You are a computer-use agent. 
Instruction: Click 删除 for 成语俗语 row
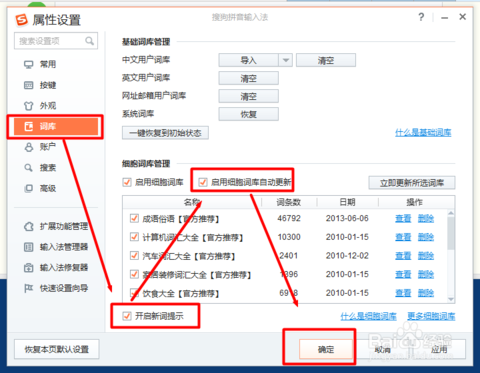point(426,219)
